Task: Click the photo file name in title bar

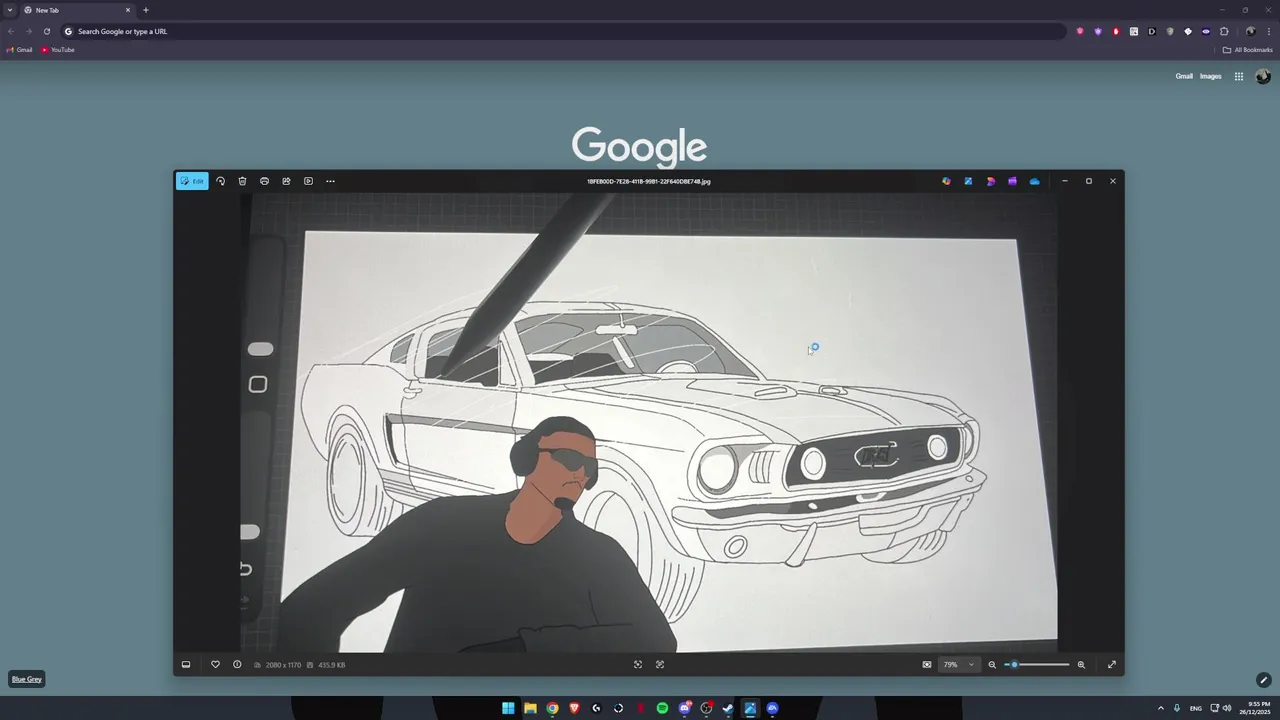Action: [x=649, y=182]
